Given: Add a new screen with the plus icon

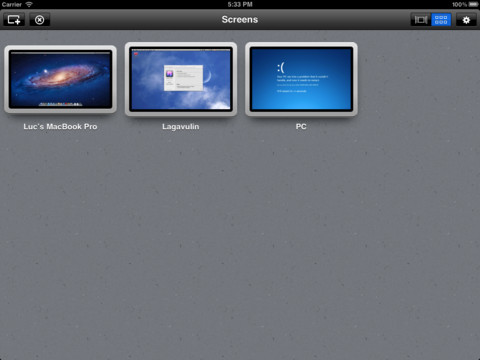Looking at the screenshot, I should click(x=14, y=20).
